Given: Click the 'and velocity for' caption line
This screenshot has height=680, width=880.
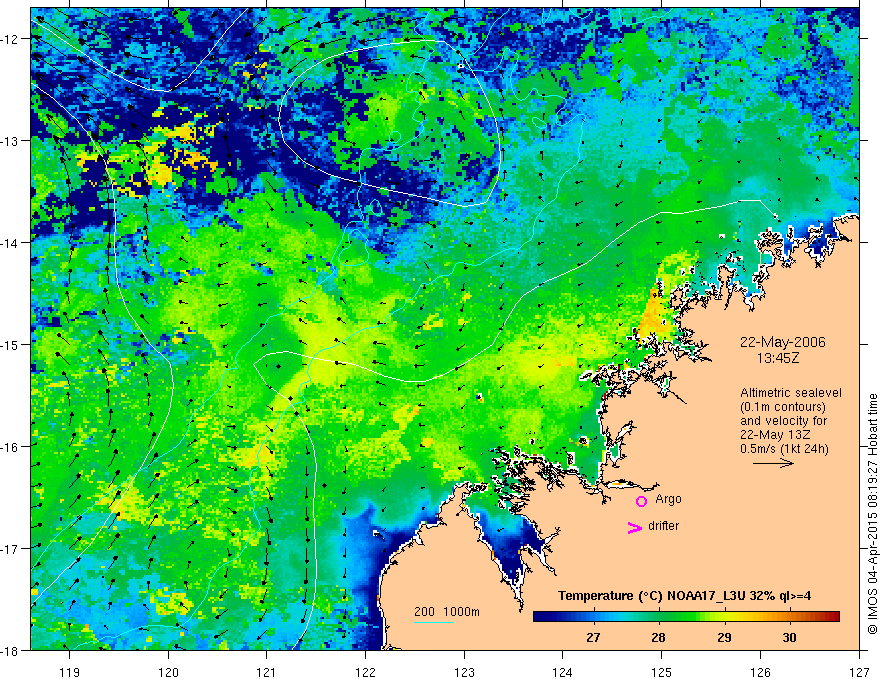Looking at the screenshot, I should point(783,421).
